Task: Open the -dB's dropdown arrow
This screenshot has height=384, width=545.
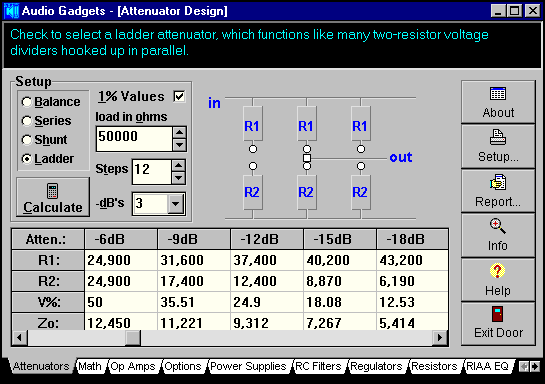Action: [176, 204]
